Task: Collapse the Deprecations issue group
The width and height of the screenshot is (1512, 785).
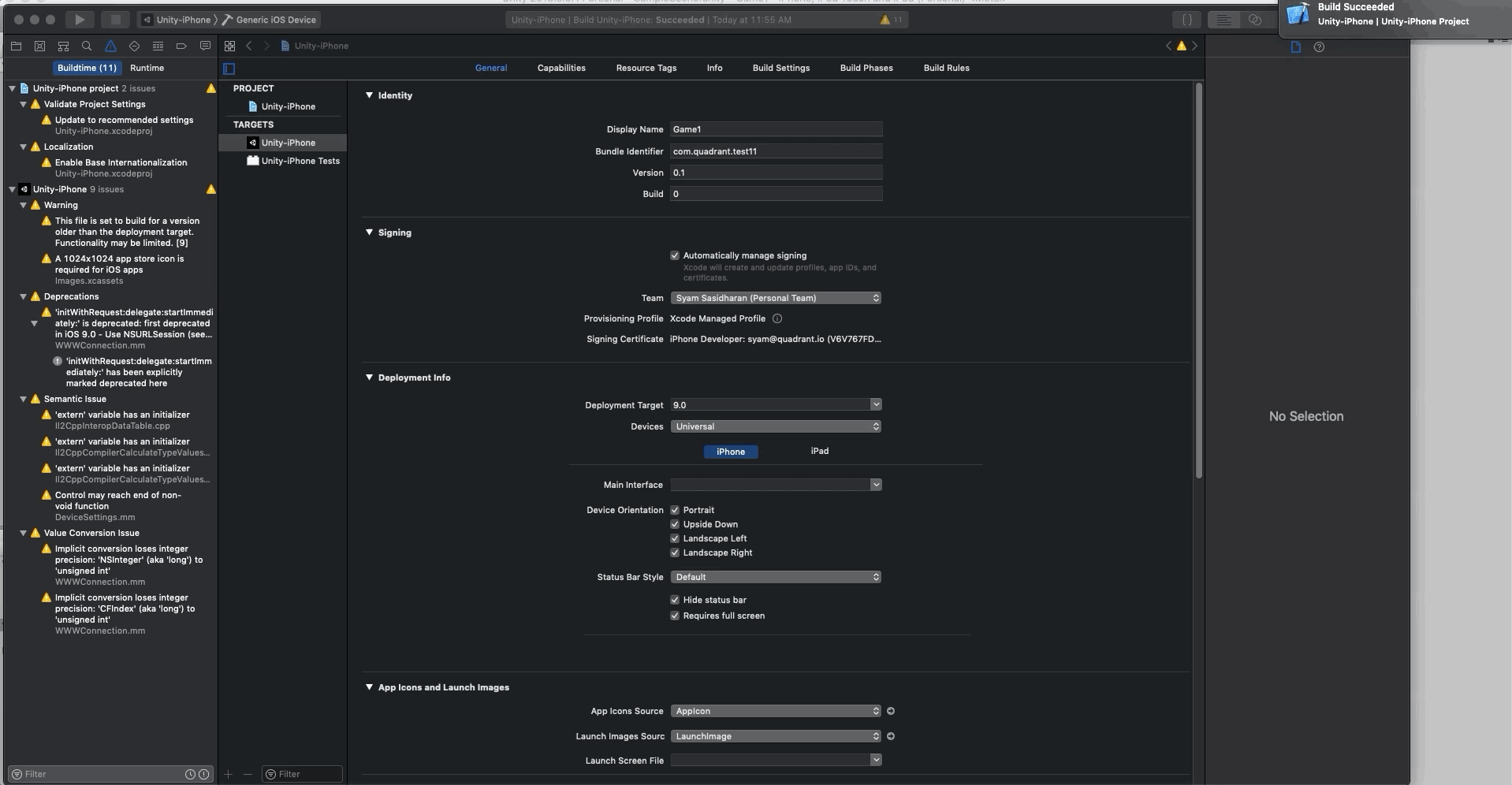Action: [x=24, y=296]
